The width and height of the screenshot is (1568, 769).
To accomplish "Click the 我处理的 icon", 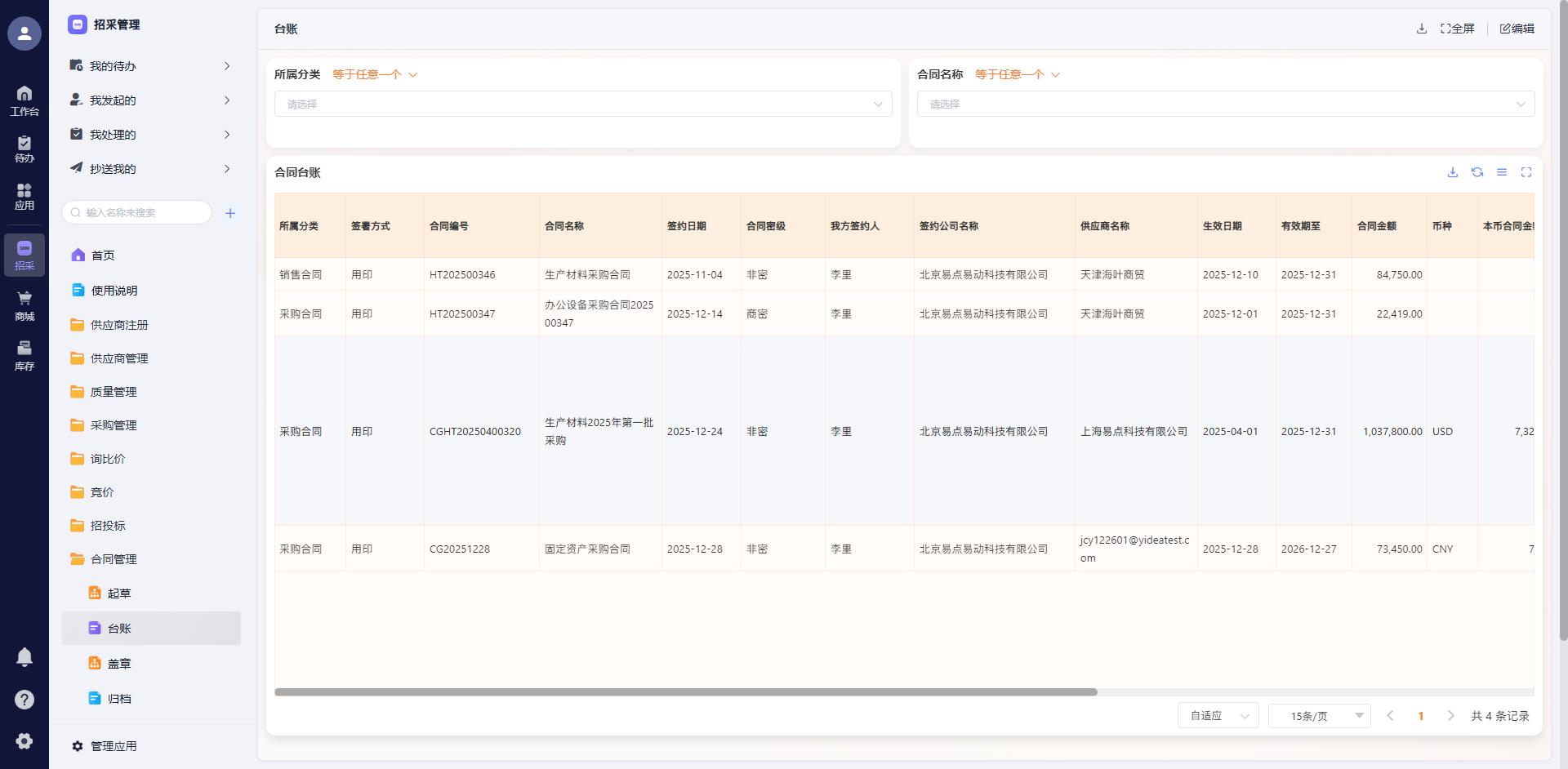I will click(76, 134).
